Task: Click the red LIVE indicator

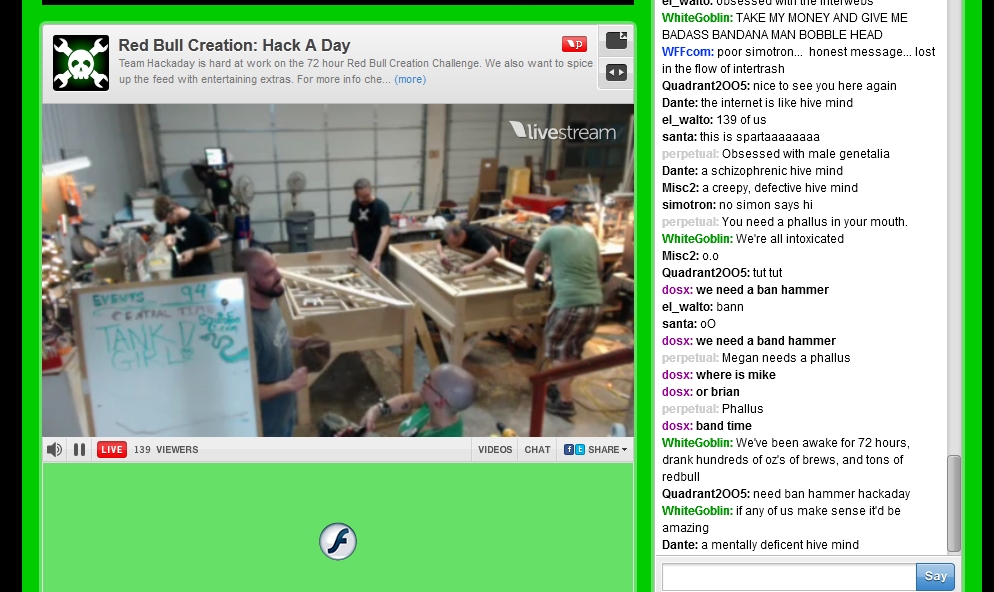Action: click(x=112, y=449)
